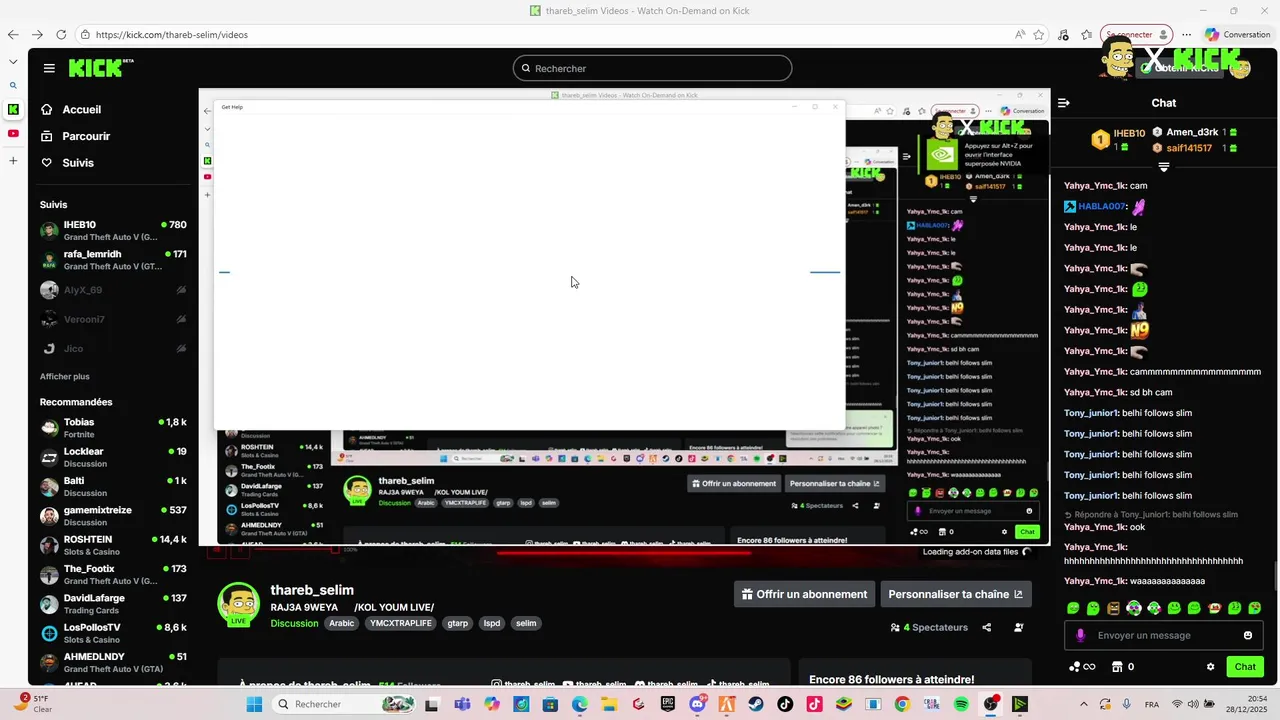
Task: Open offline channel Jico
Action: pyautogui.click(x=113, y=348)
